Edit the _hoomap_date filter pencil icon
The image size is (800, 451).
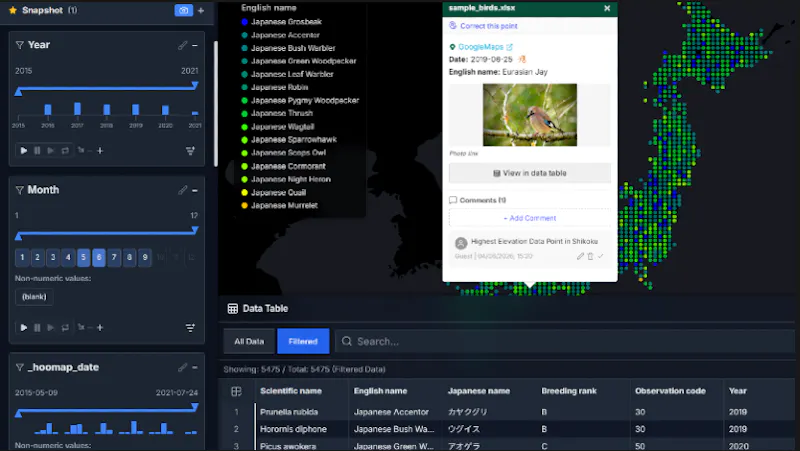pyautogui.click(x=182, y=367)
